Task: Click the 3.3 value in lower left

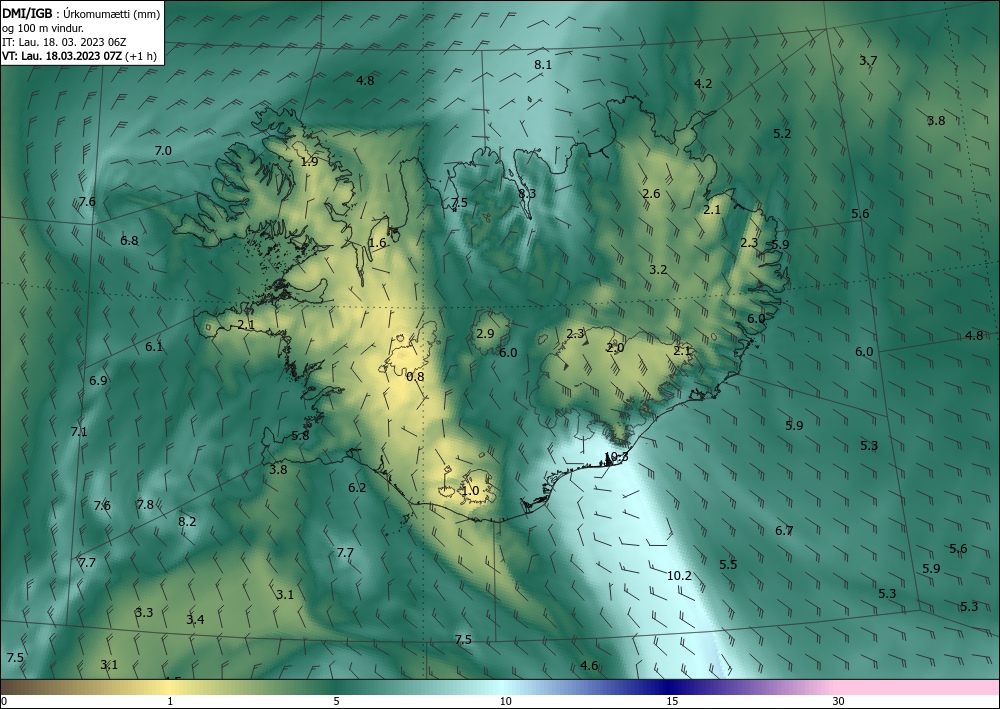Action: [143, 612]
